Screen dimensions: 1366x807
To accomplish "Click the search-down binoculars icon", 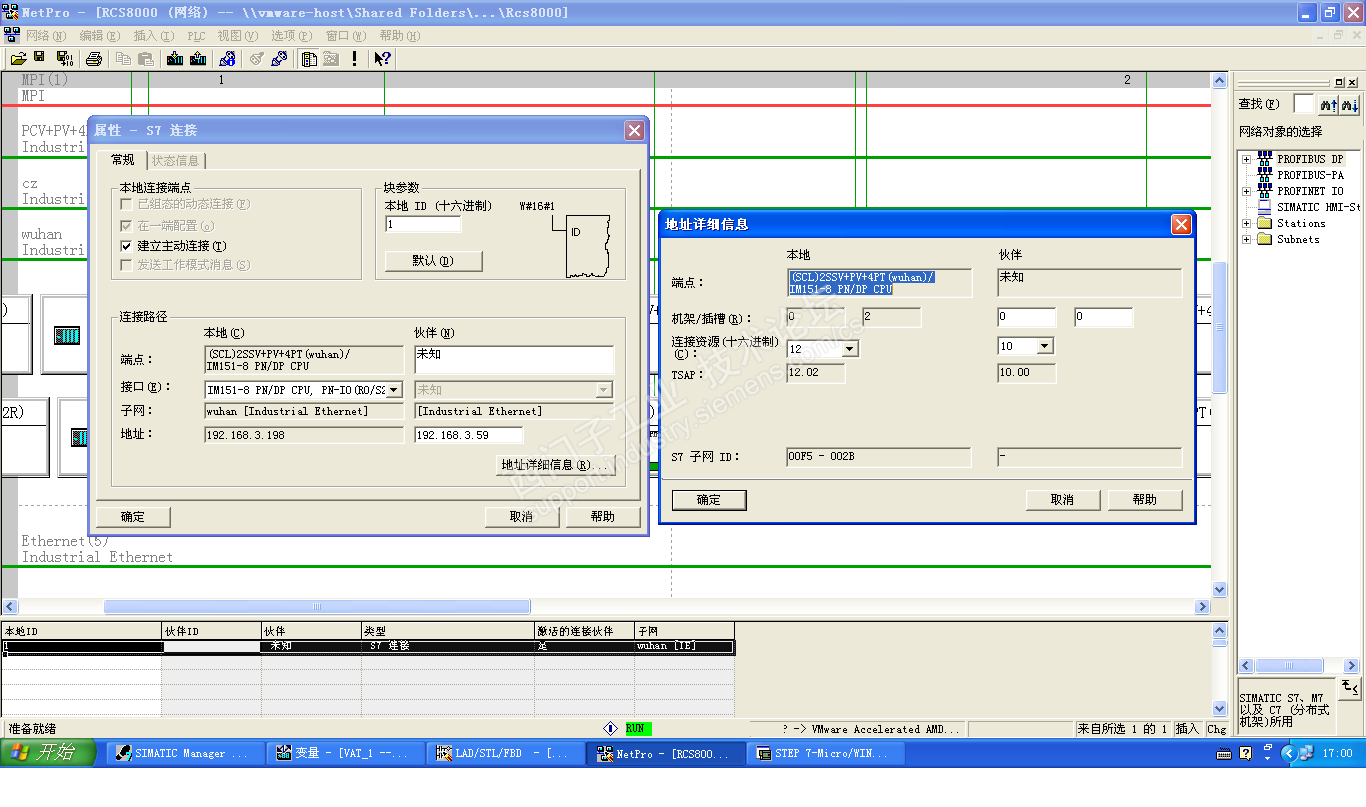I will tap(1350, 104).
